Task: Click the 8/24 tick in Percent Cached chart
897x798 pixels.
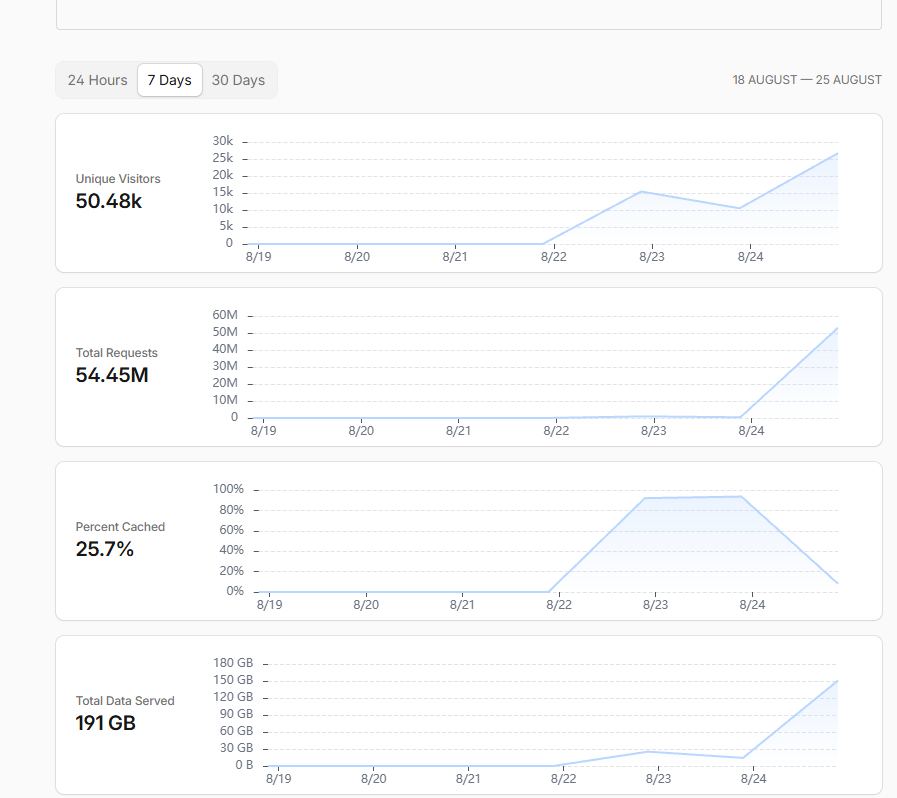Action: click(752, 605)
